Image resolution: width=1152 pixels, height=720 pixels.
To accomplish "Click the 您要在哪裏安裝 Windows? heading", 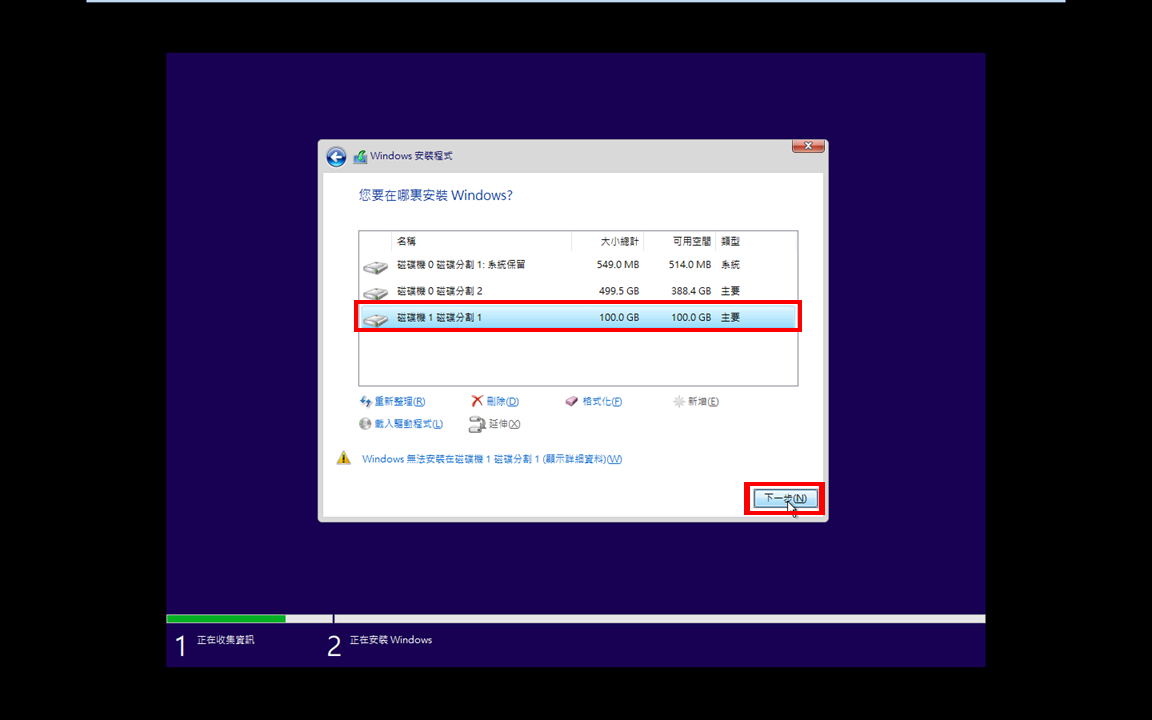I will coord(436,195).
